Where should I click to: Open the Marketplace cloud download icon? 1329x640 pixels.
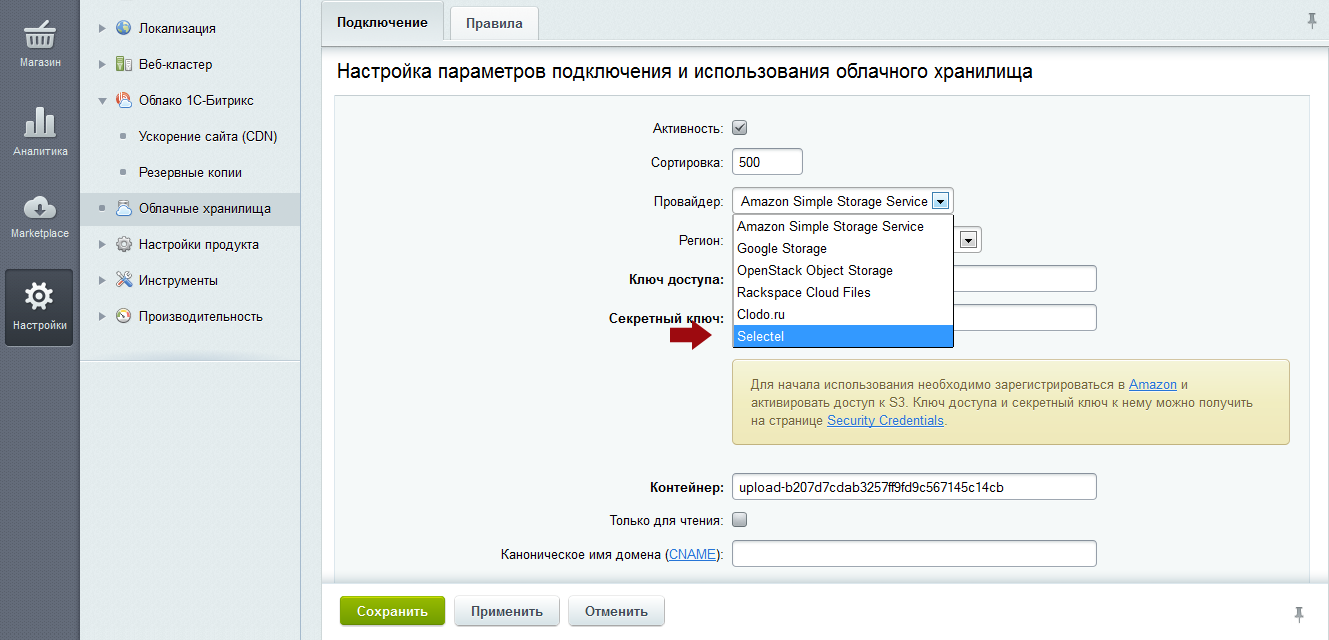coord(39,208)
